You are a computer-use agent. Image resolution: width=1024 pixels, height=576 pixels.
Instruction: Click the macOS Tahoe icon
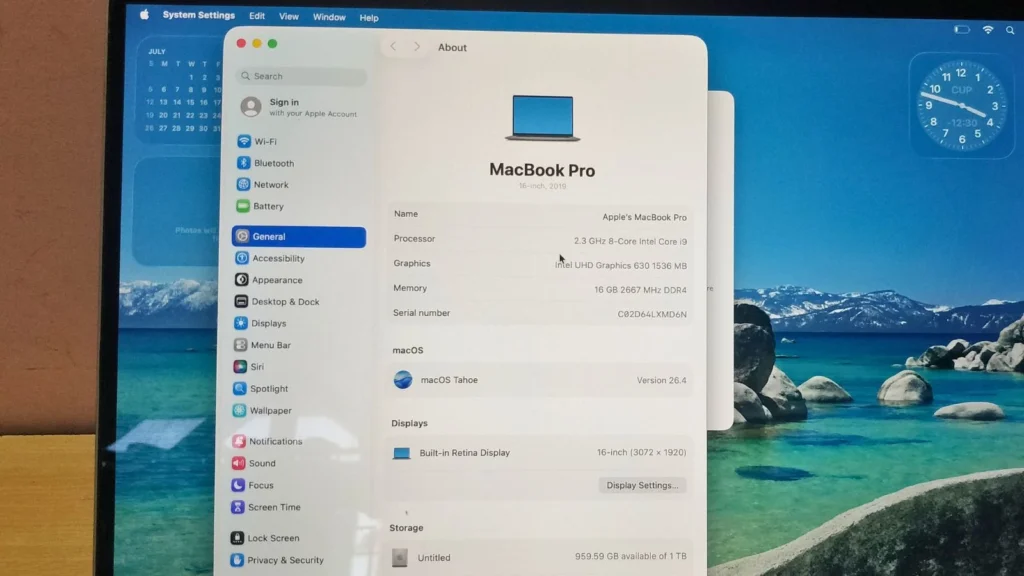click(x=403, y=379)
